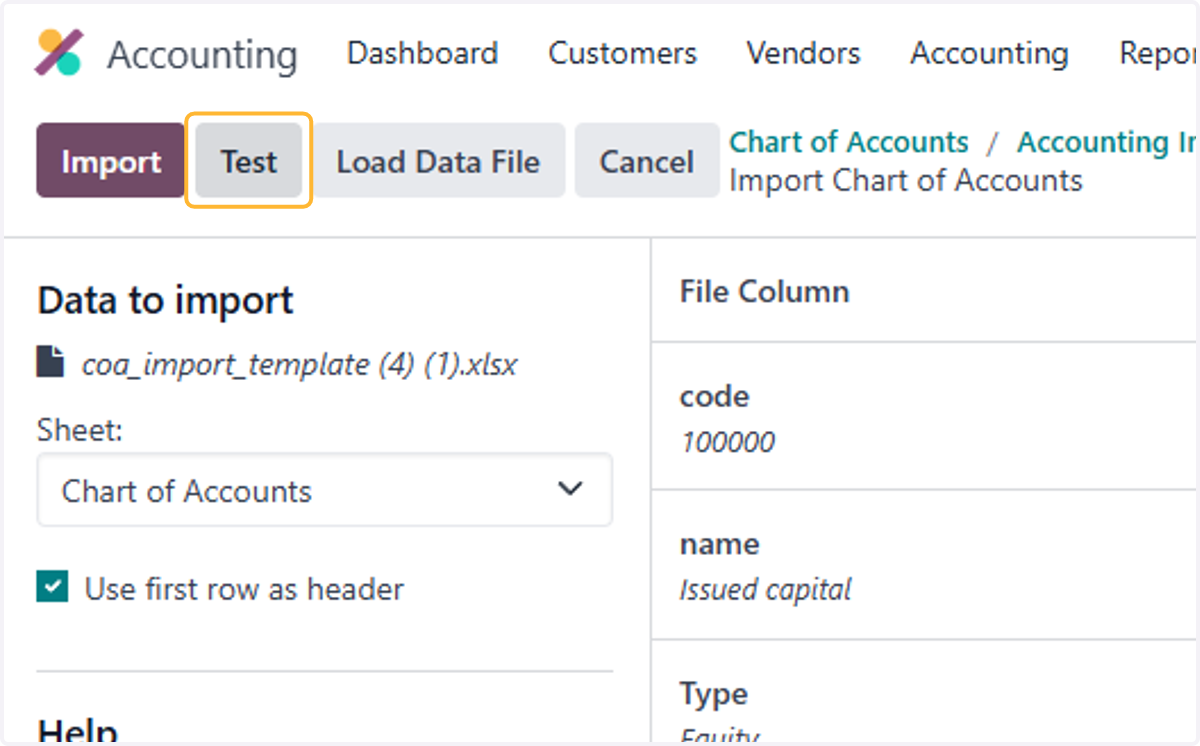Open the Chart of Accounts breadcrumb link

tap(849, 142)
